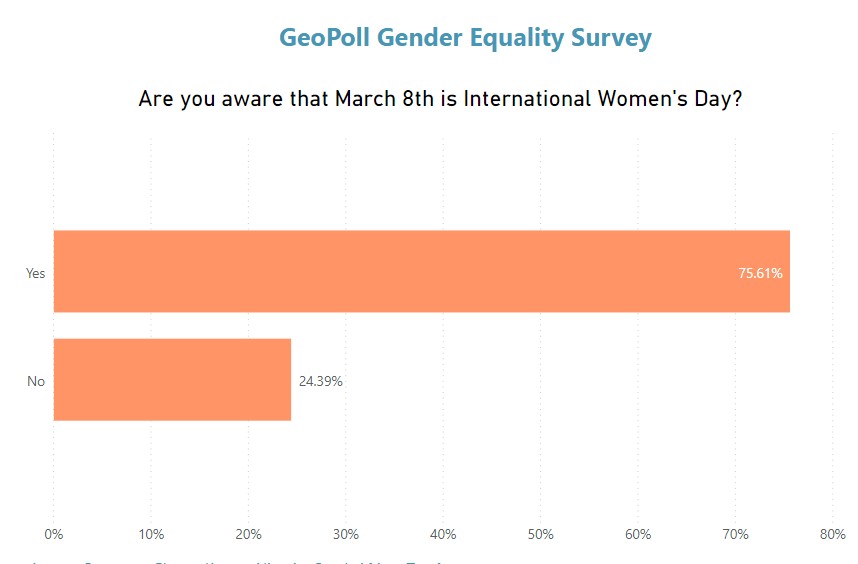Click the No category axis label

point(36,381)
